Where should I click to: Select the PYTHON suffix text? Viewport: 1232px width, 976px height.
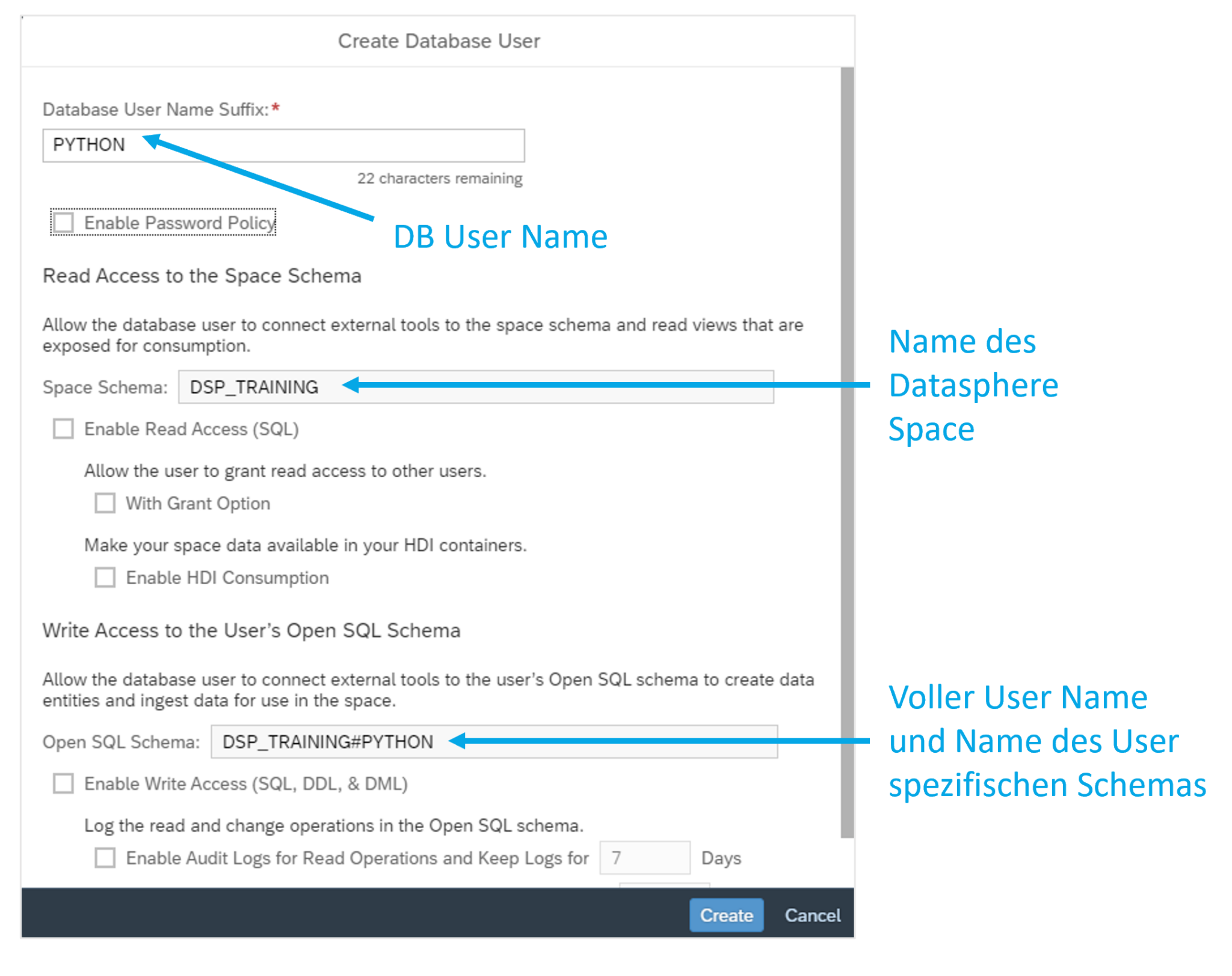(x=88, y=144)
